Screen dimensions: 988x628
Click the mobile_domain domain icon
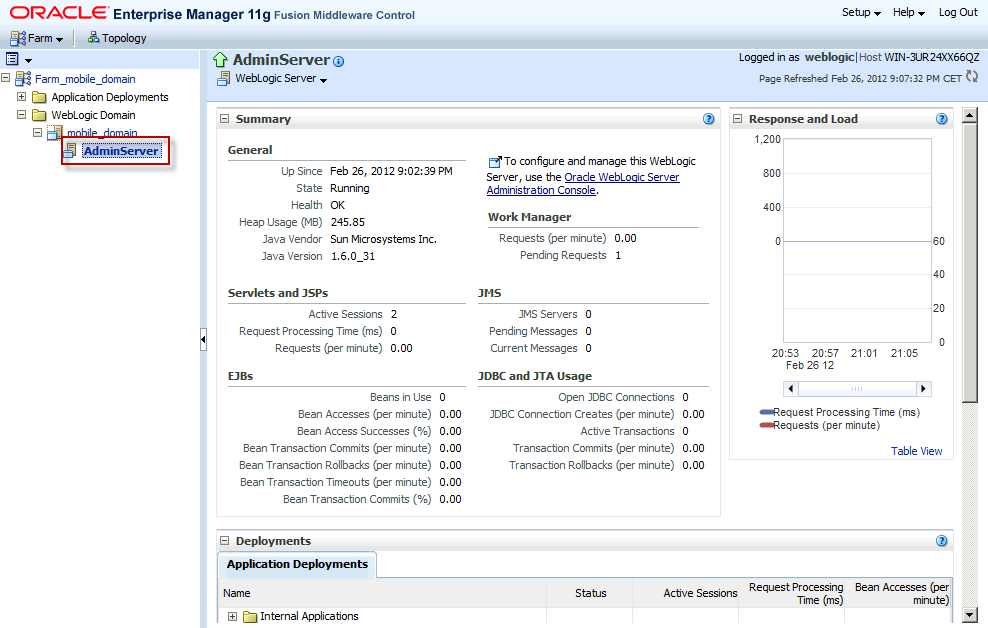[55, 132]
